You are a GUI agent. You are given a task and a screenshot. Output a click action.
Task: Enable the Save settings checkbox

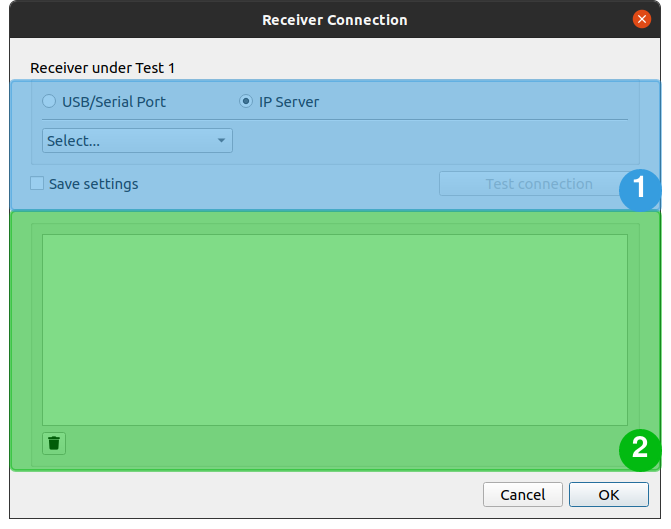(x=37, y=184)
